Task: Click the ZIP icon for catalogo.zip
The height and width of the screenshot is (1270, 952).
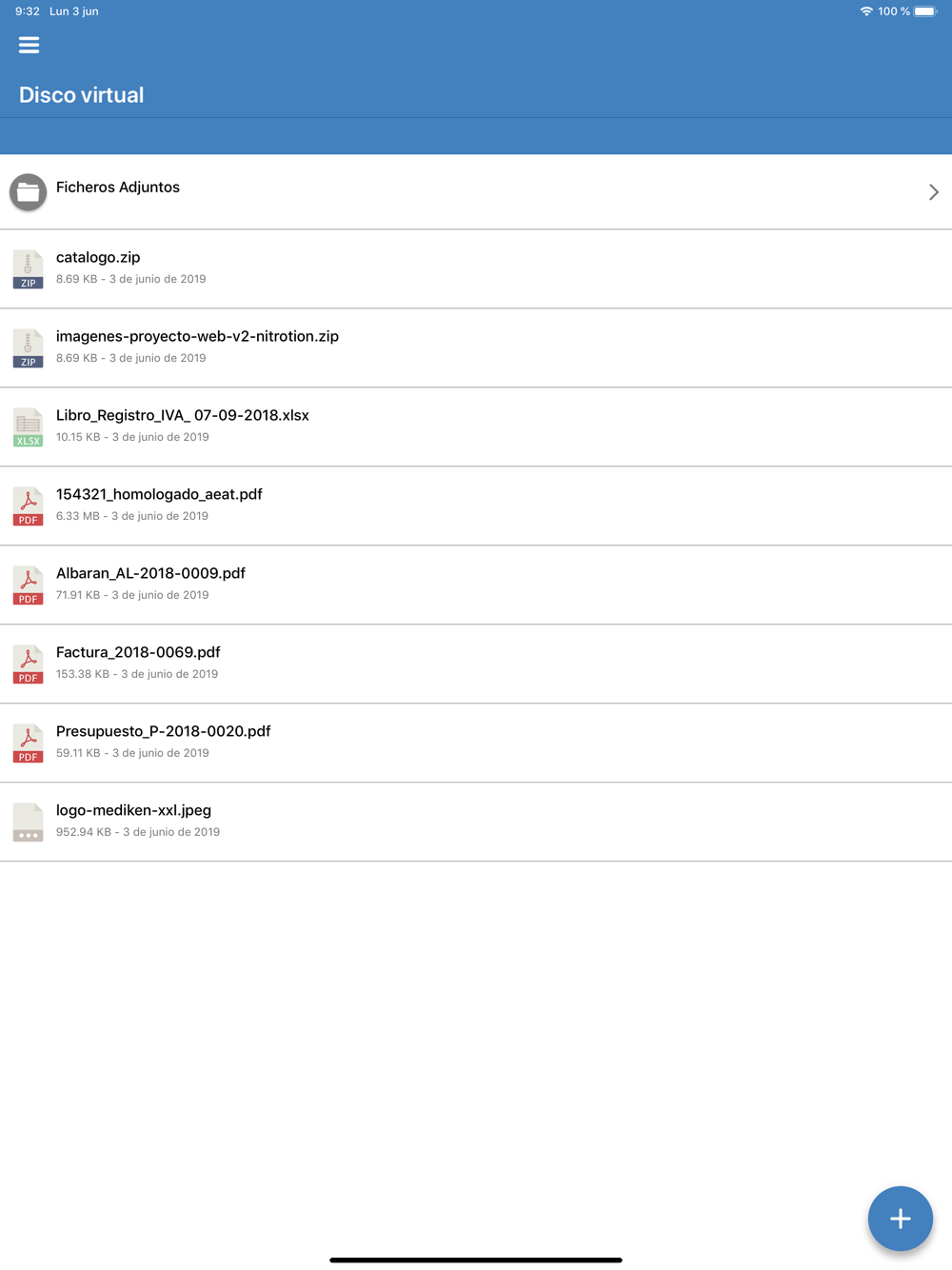Action: point(29,269)
